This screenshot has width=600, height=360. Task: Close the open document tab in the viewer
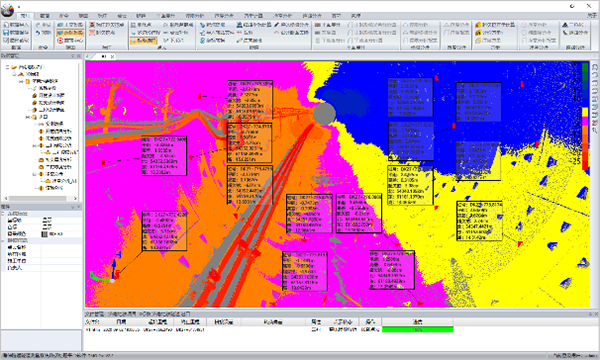[112, 57]
